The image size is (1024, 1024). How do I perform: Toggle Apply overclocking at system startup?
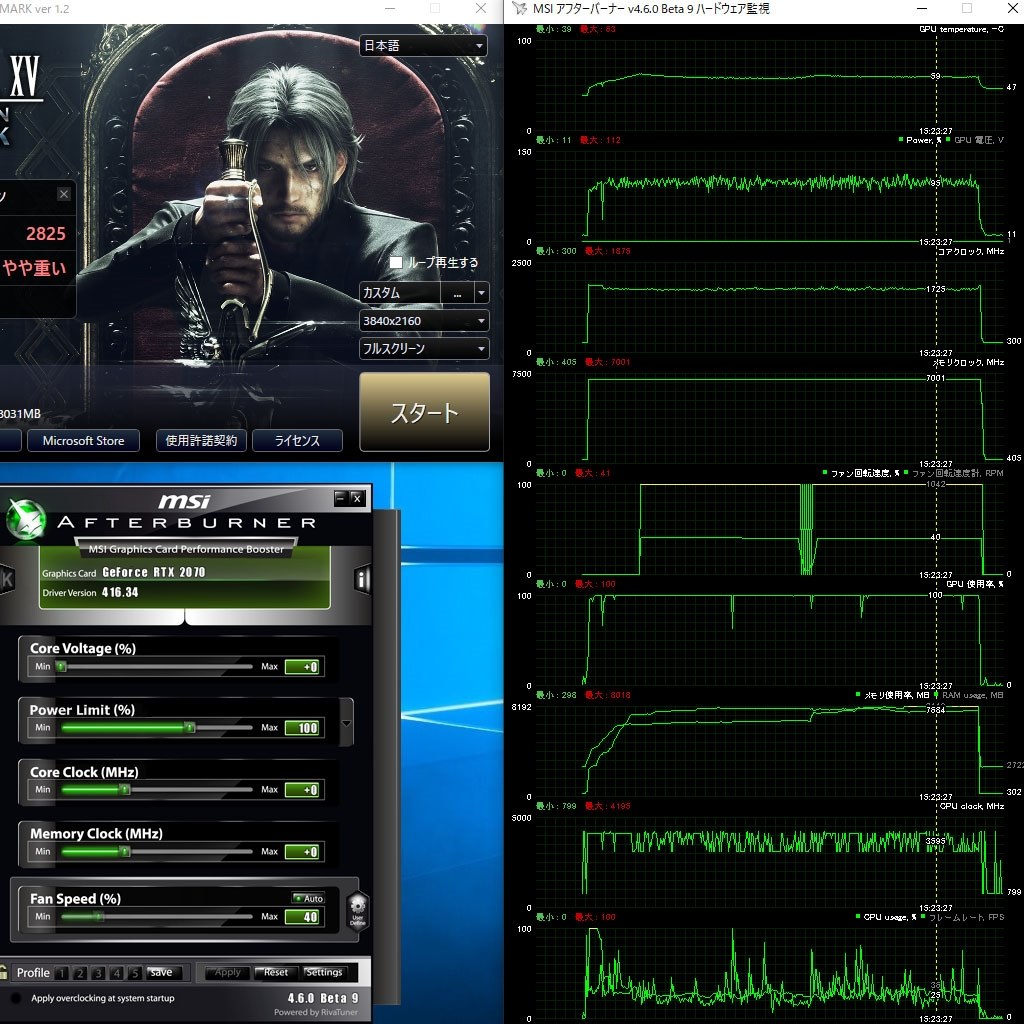[x=16, y=998]
